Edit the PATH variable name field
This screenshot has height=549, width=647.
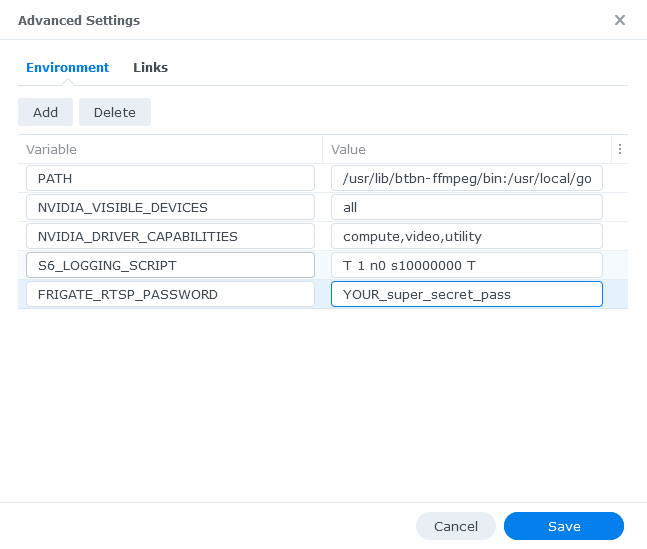click(x=170, y=178)
